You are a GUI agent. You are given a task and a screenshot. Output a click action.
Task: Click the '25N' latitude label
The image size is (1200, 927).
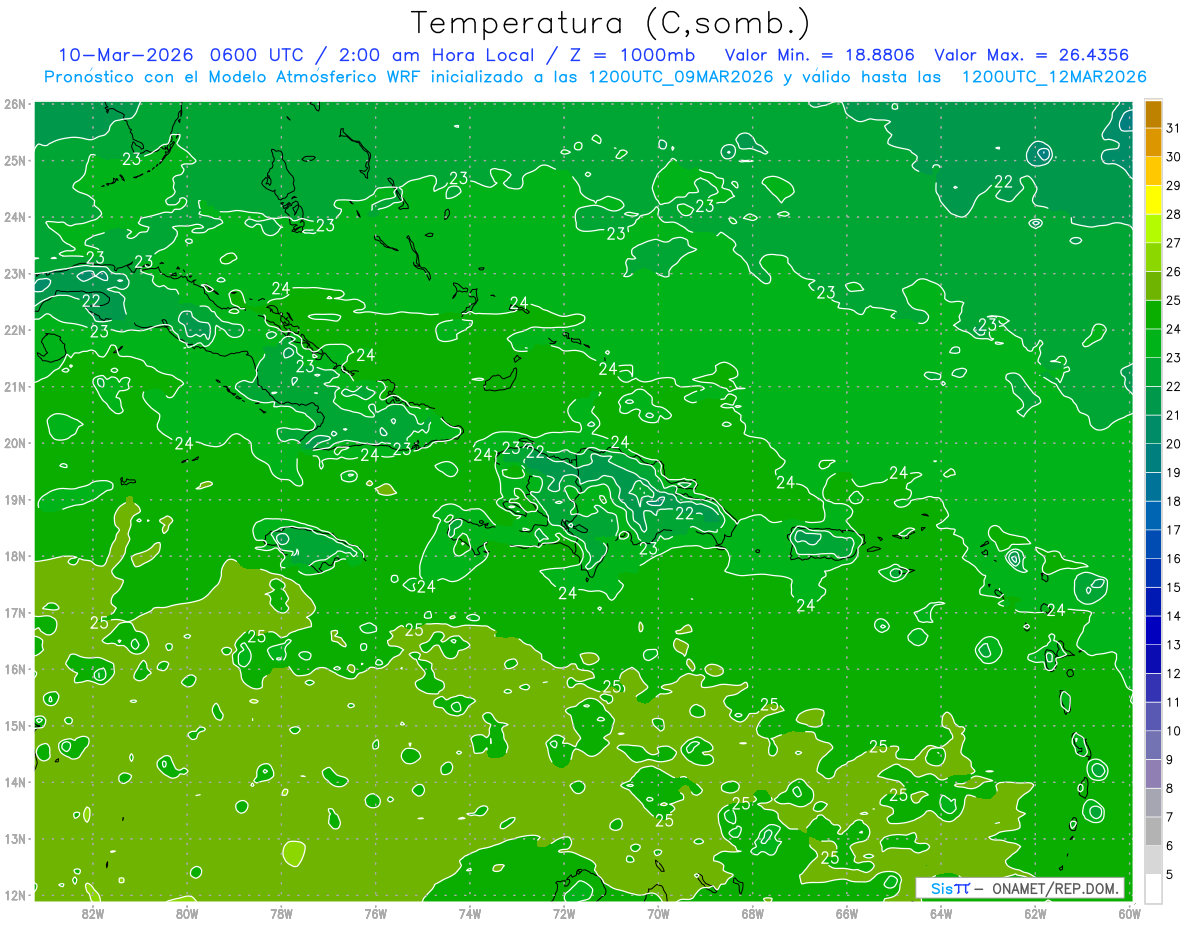coord(15,160)
